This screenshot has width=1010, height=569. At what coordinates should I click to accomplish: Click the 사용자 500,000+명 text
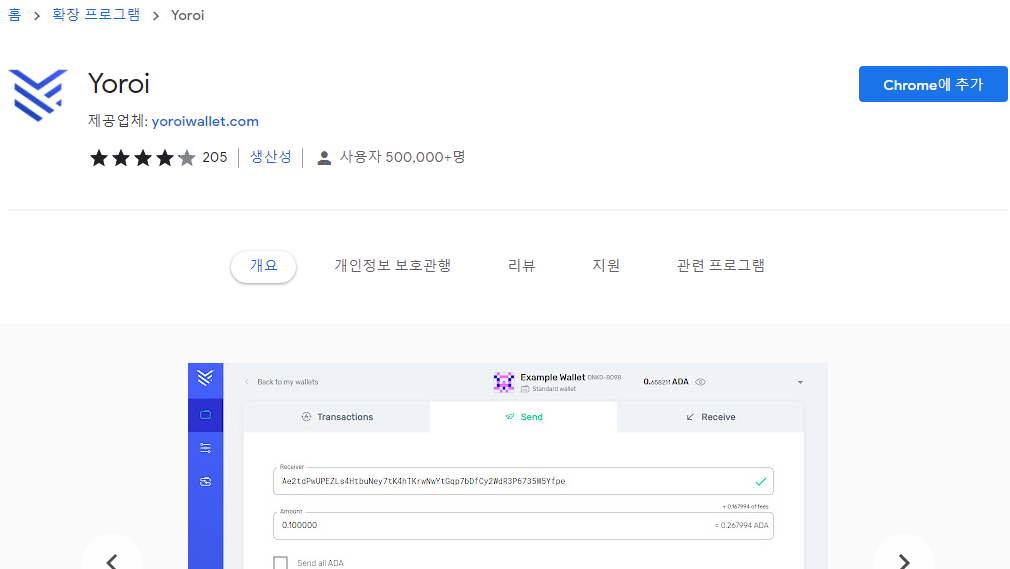[403, 157]
